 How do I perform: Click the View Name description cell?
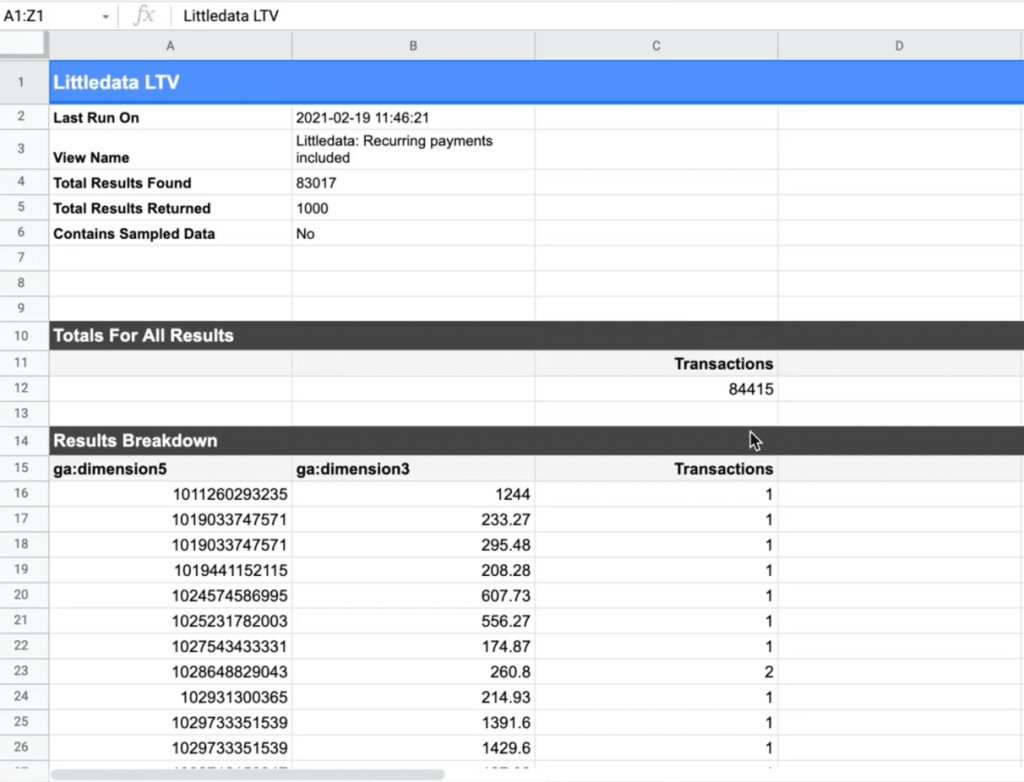pos(412,150)
